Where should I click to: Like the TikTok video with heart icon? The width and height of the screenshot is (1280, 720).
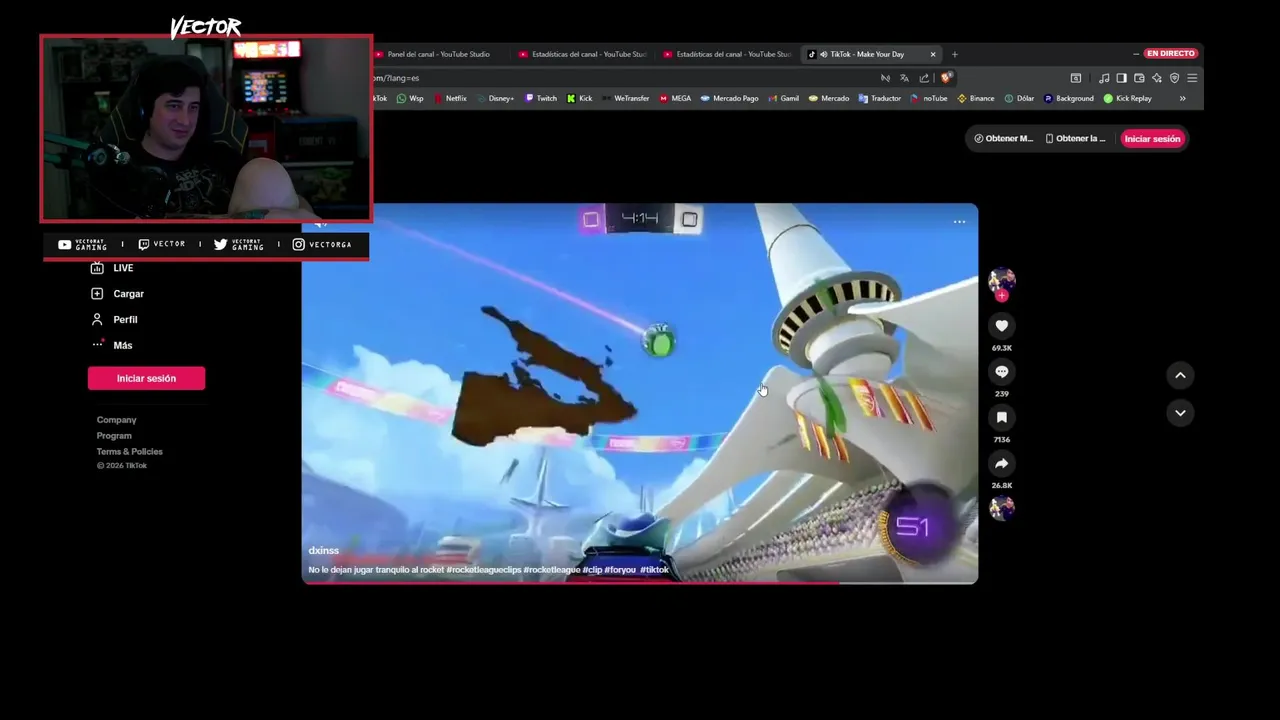coord(1001,326)
